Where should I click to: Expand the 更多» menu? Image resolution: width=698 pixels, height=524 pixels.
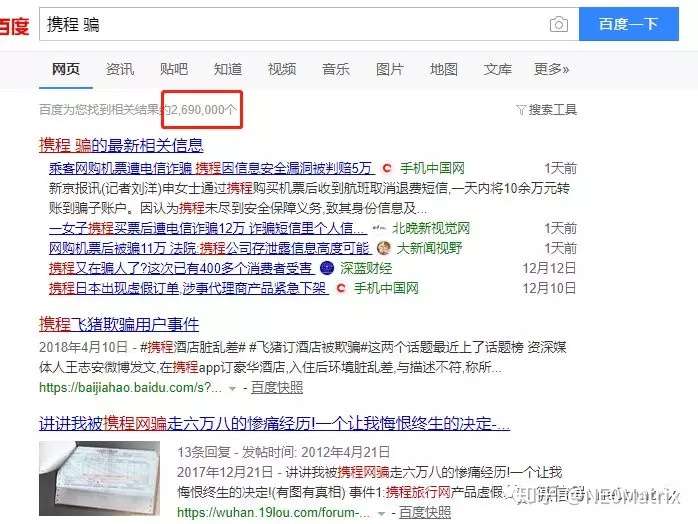point(552,69)
